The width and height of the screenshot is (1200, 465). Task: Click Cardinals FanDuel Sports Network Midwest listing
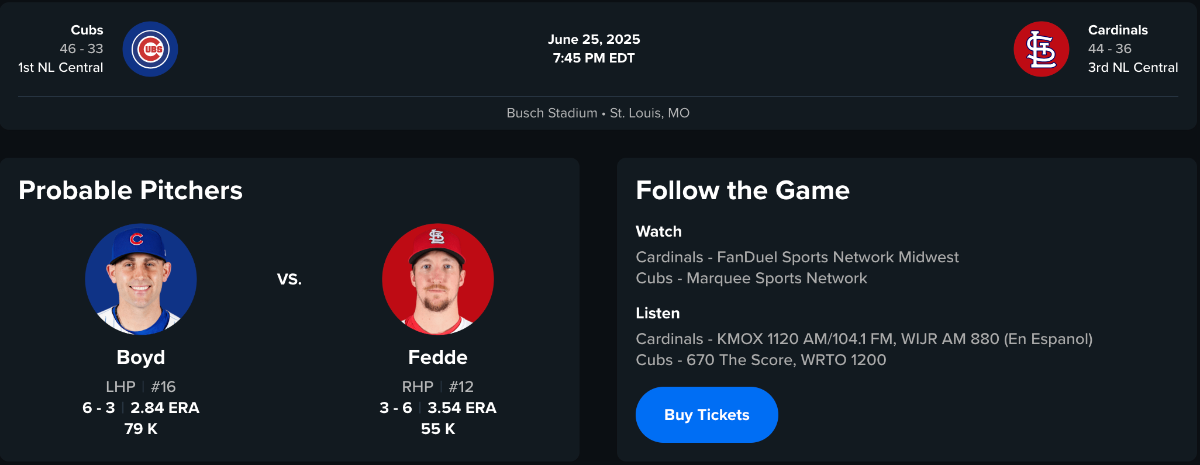tap(797, 257)
